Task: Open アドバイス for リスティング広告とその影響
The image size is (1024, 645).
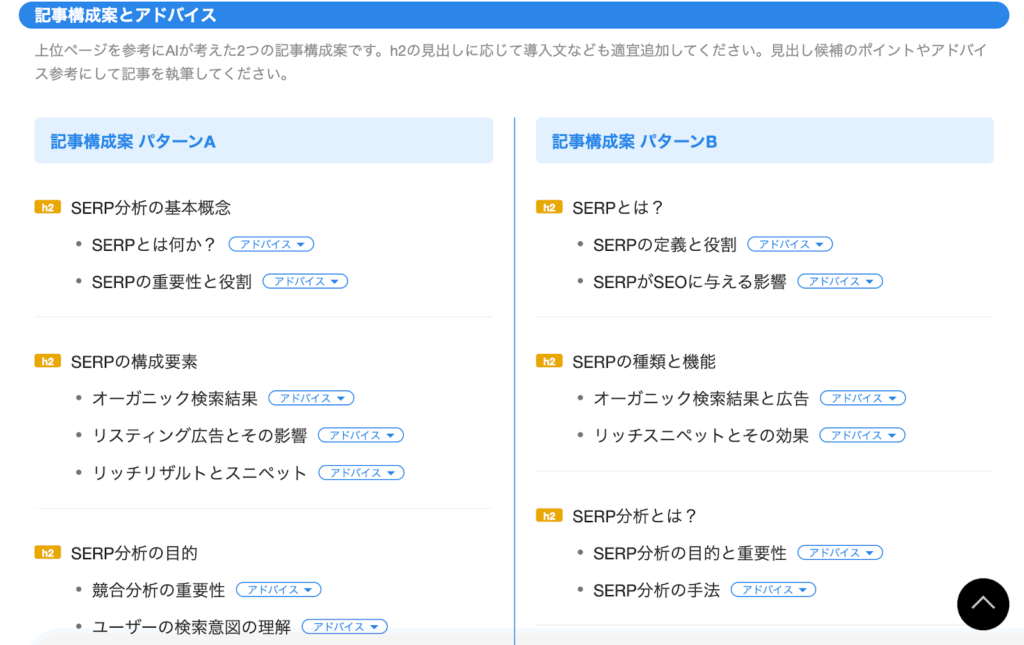Action: pos(360,435)
